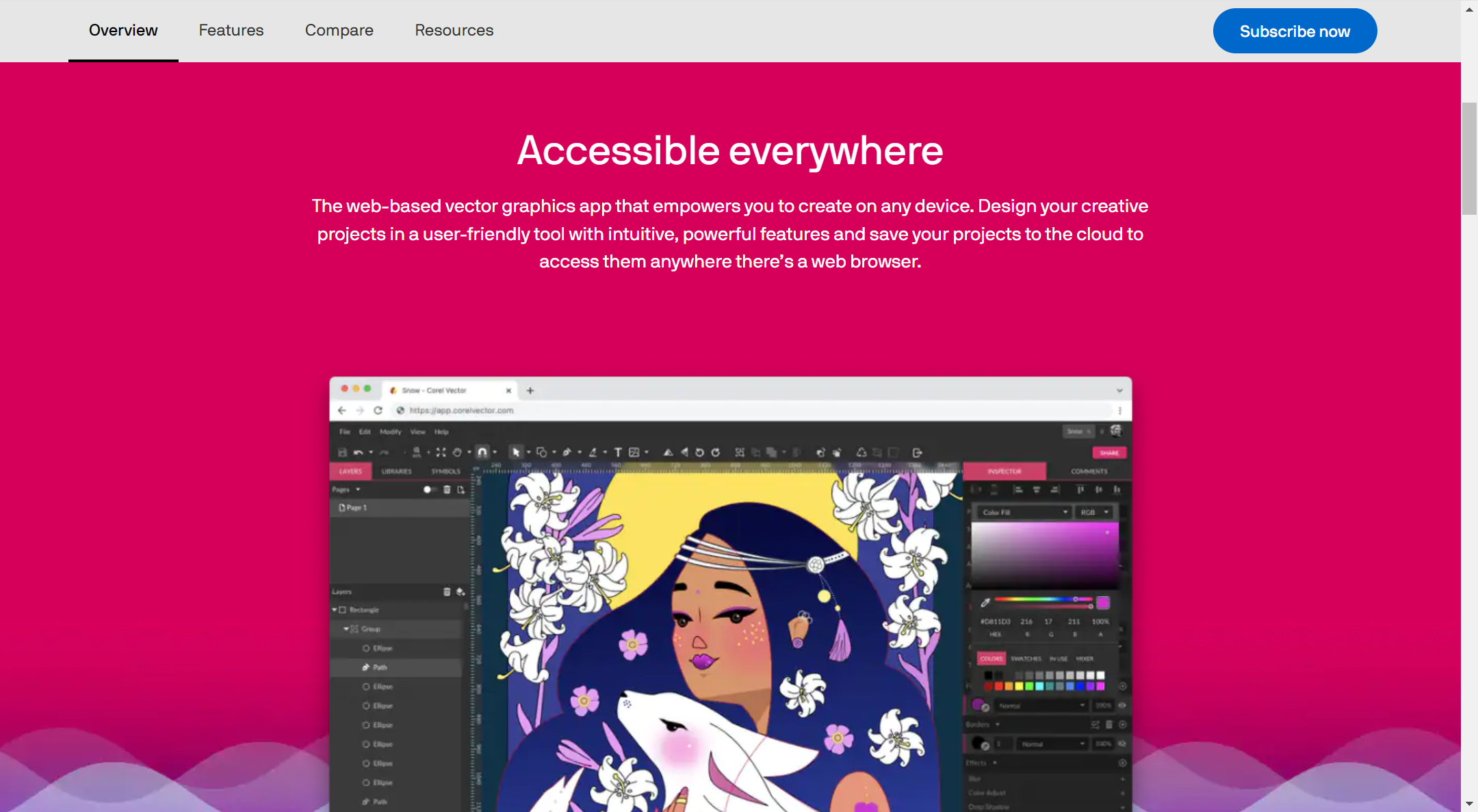Screen dimensions: 1478x812
Task: Select the LAYERS panel tab
Action: click(x=350, y=471)
